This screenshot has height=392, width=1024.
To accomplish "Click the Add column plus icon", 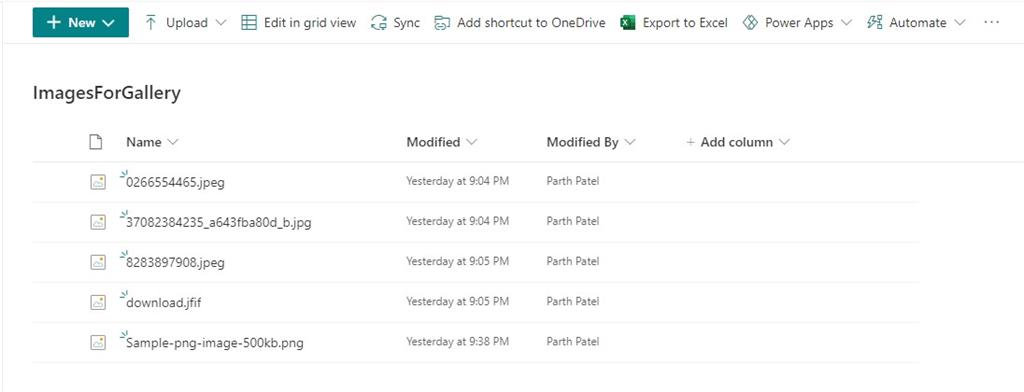I will coord(690,142).
